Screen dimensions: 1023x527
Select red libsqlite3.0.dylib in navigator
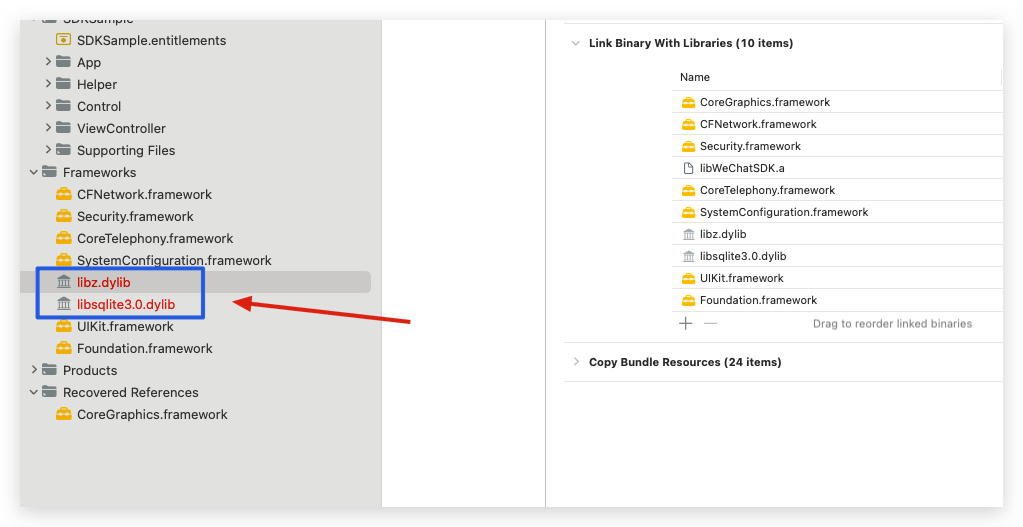126,305
